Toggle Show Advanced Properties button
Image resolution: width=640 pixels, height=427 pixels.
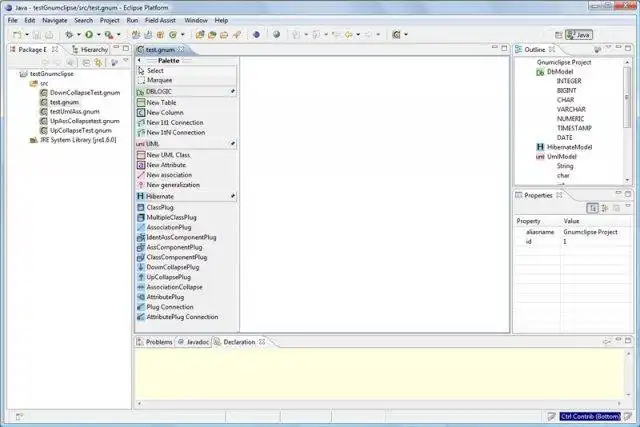click(x=605, y=208)
